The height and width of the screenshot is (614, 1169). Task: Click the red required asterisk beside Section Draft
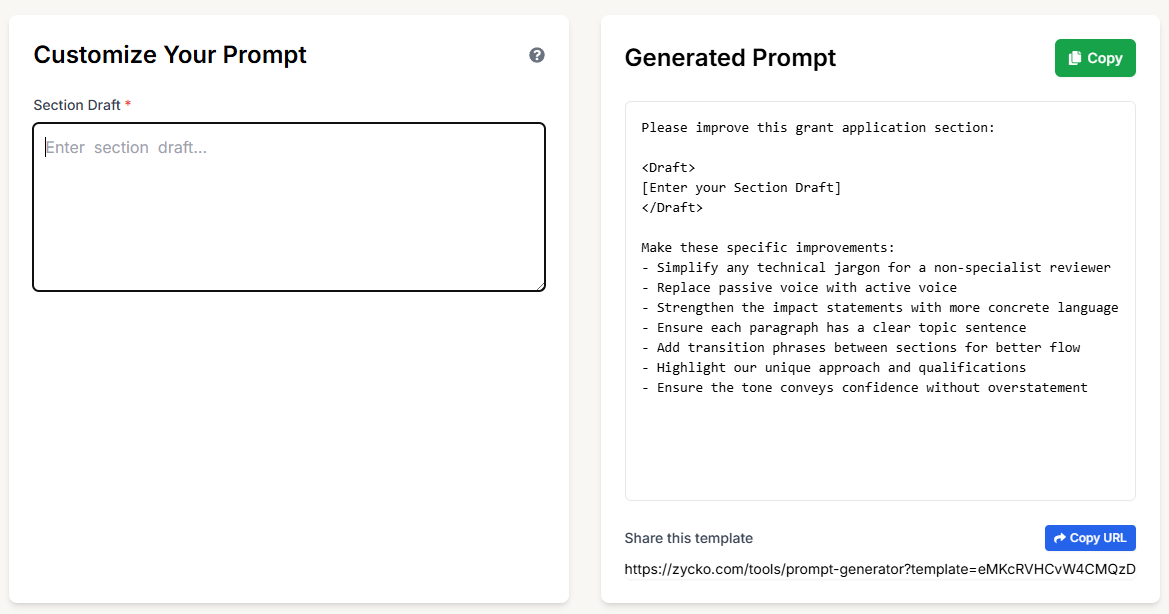(127, 104)
